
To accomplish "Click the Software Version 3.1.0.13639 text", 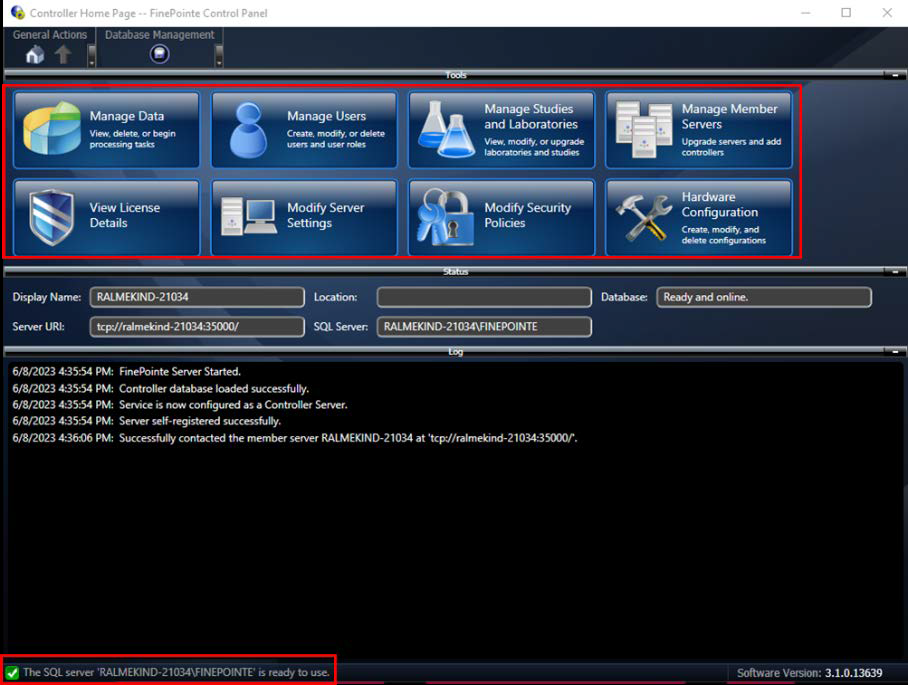I will coord(810,673).
